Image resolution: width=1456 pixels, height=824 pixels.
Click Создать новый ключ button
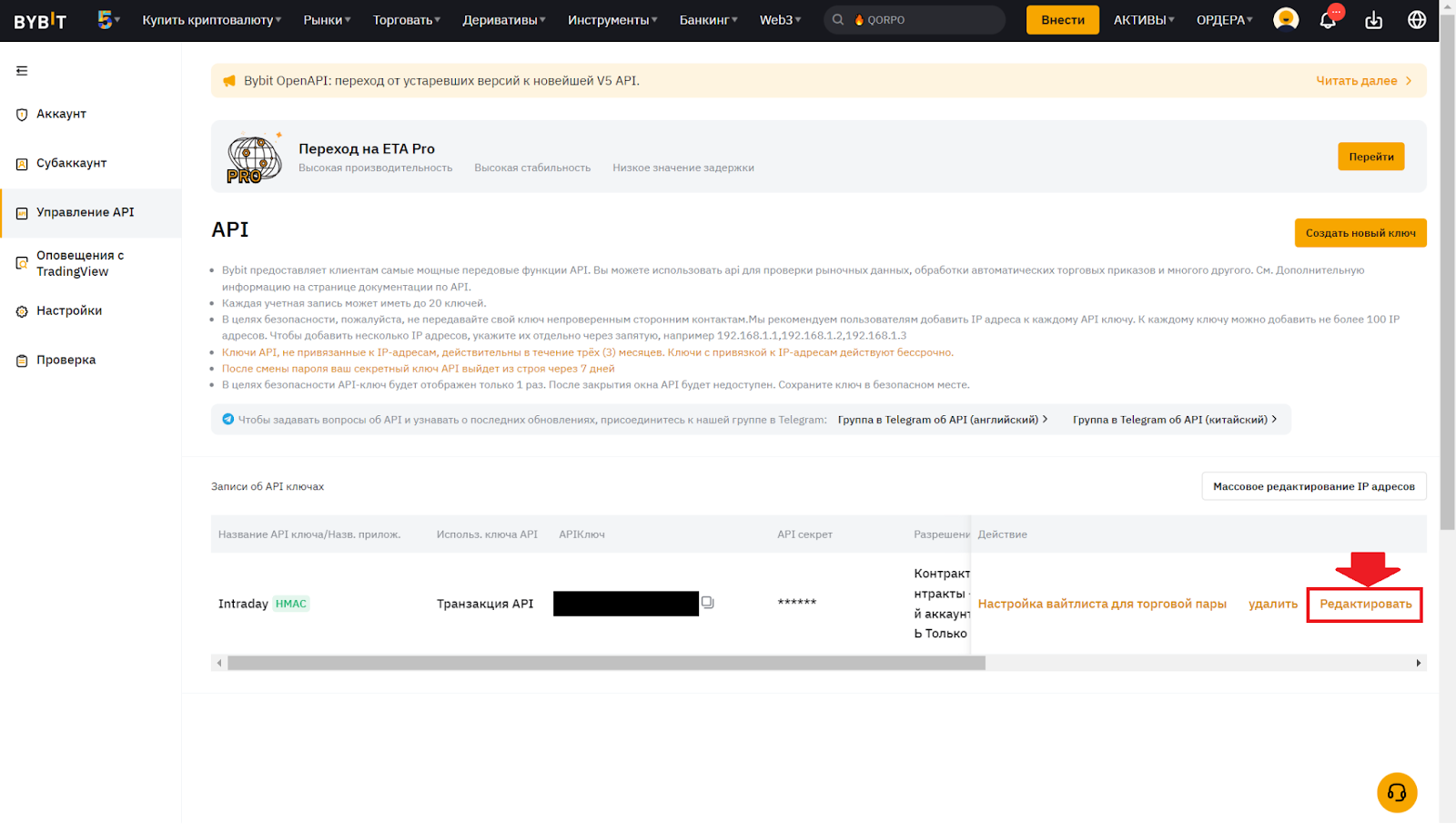click(x=1360, y=233)
